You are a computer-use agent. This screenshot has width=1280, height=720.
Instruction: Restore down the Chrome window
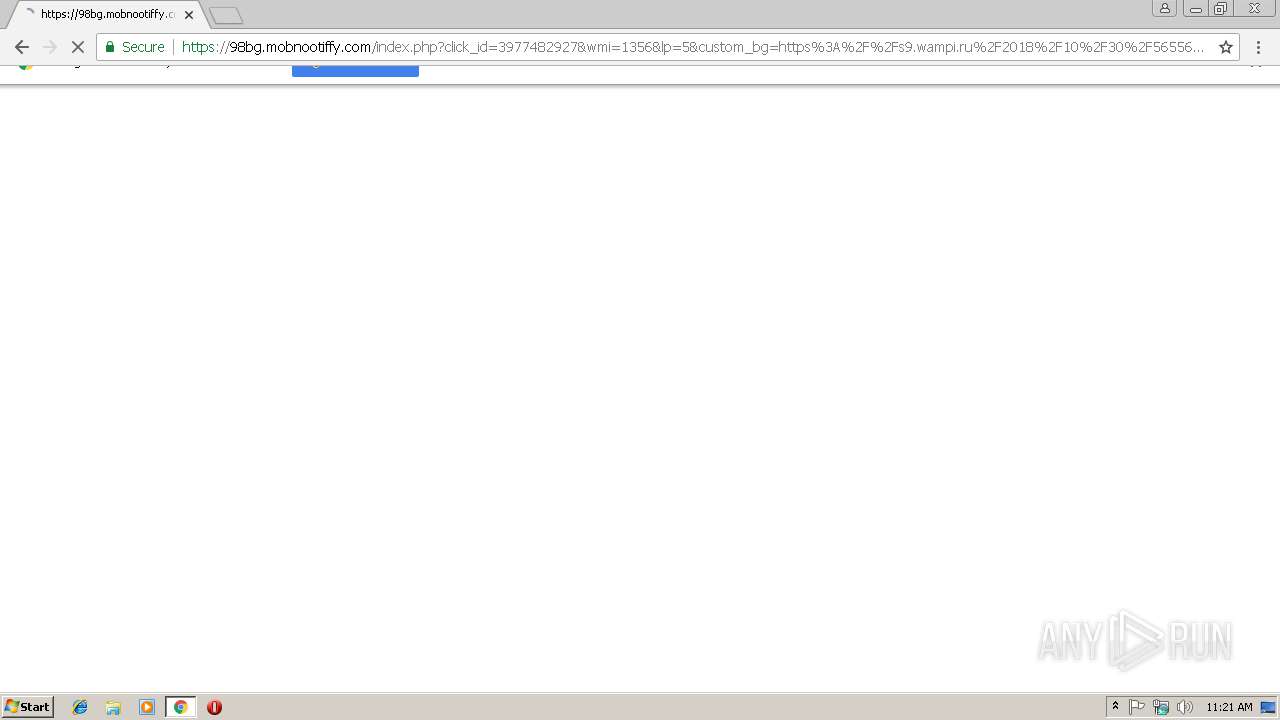1220,8
